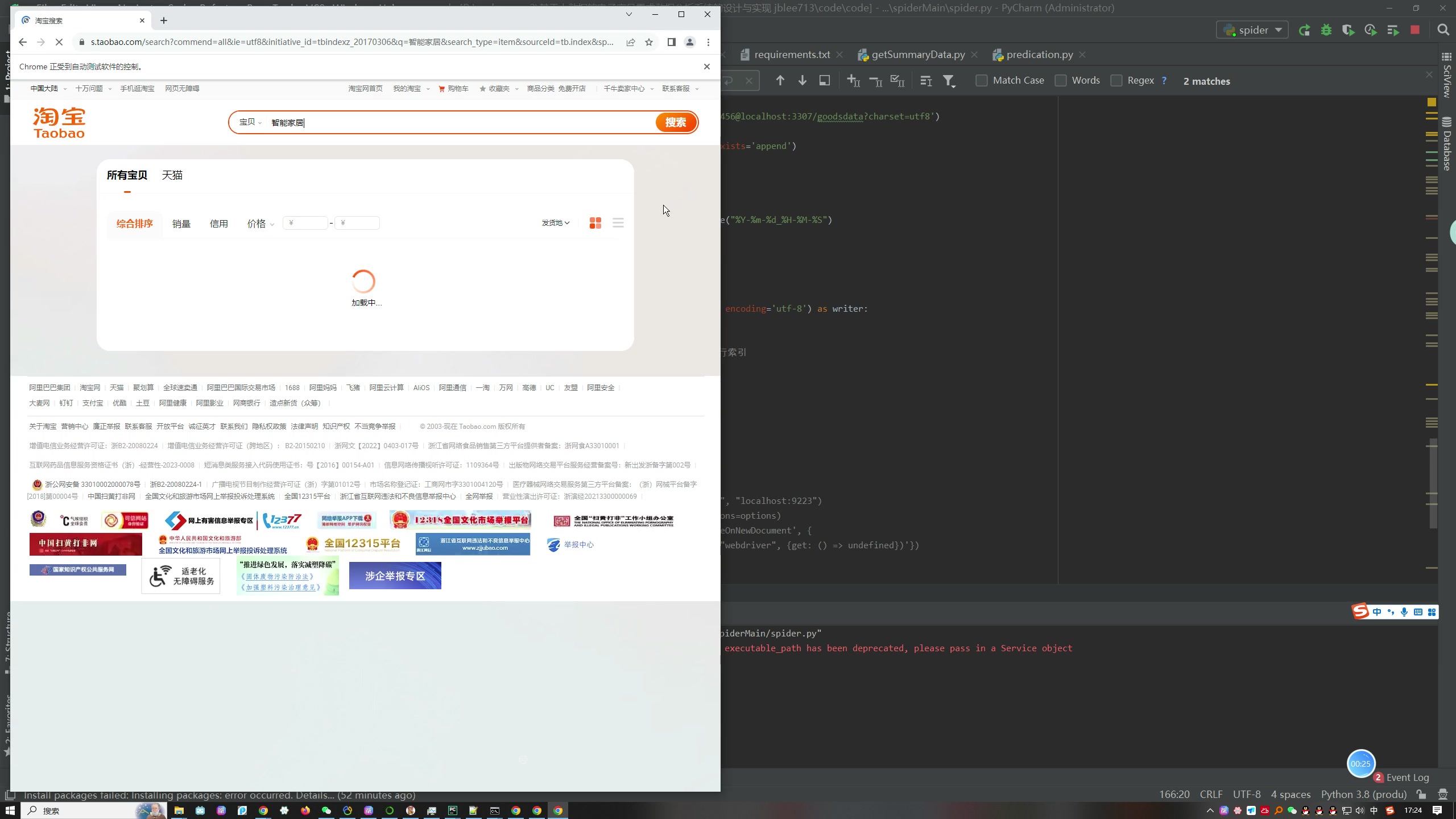The image size is (1456, 819).
Task: Expand the 联系客服 dropdown
Action: [680, 89]
